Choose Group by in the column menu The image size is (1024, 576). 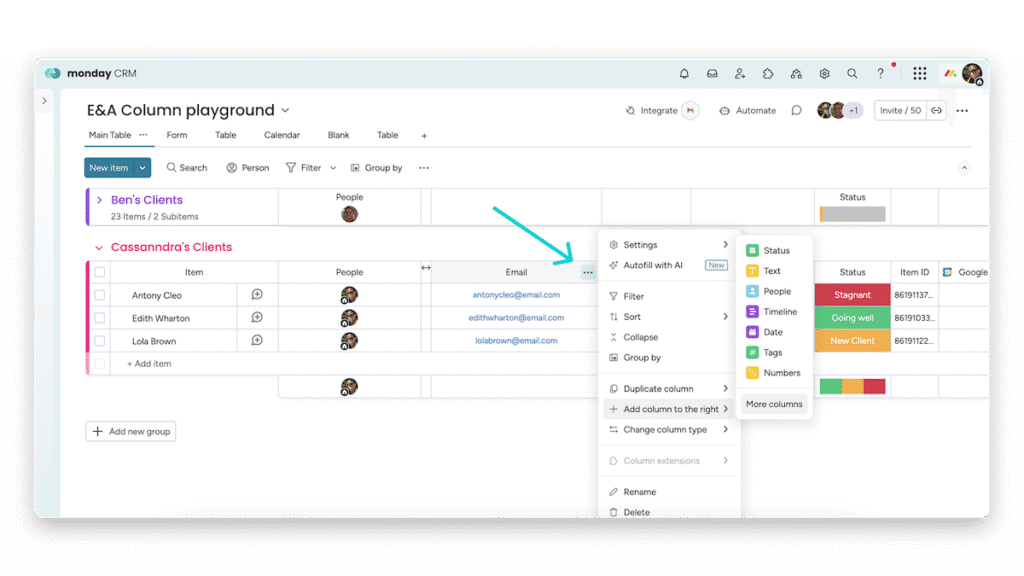click(669, 358)
